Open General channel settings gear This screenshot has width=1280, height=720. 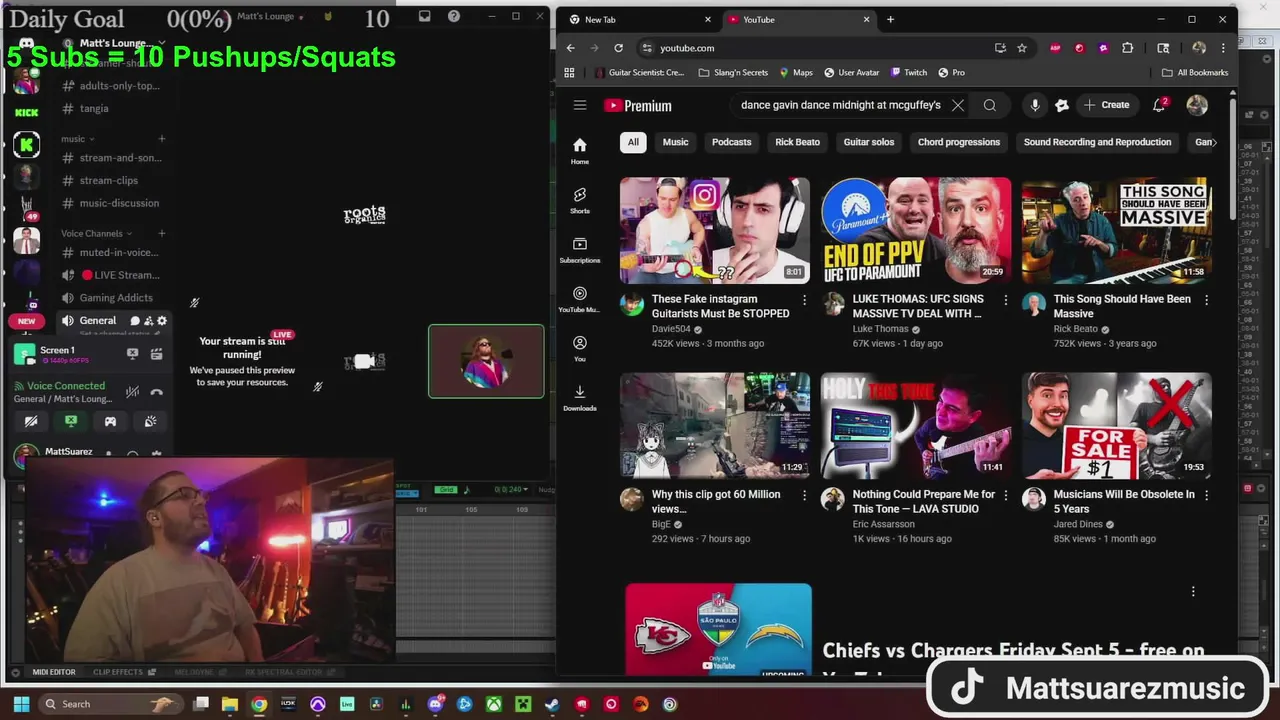point(162,321)
